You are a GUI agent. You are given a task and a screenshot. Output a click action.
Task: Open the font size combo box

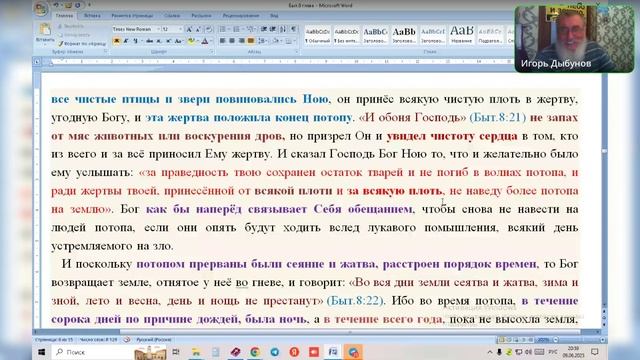(172, 29)
